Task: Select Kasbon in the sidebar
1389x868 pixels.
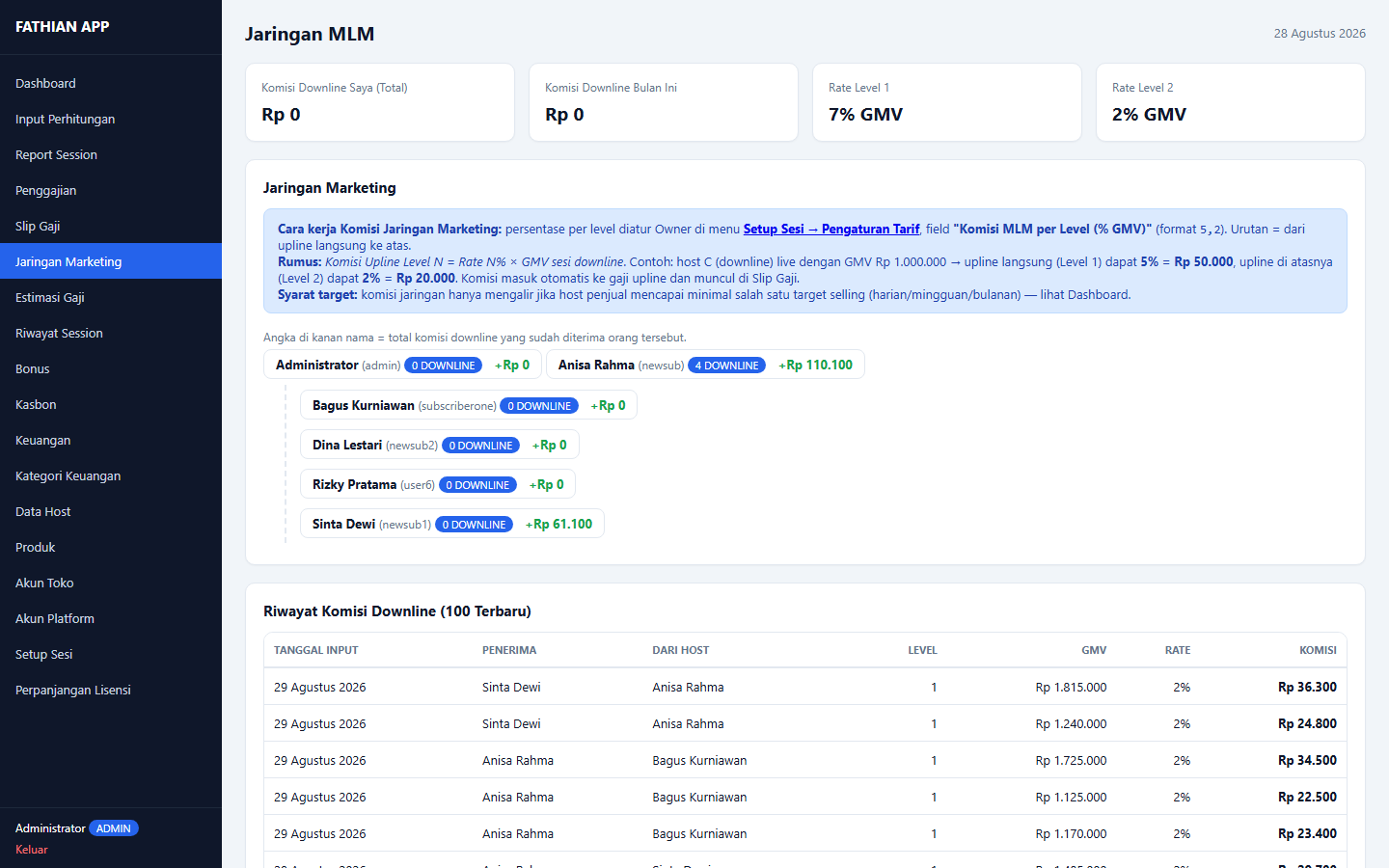Action: 111,405
